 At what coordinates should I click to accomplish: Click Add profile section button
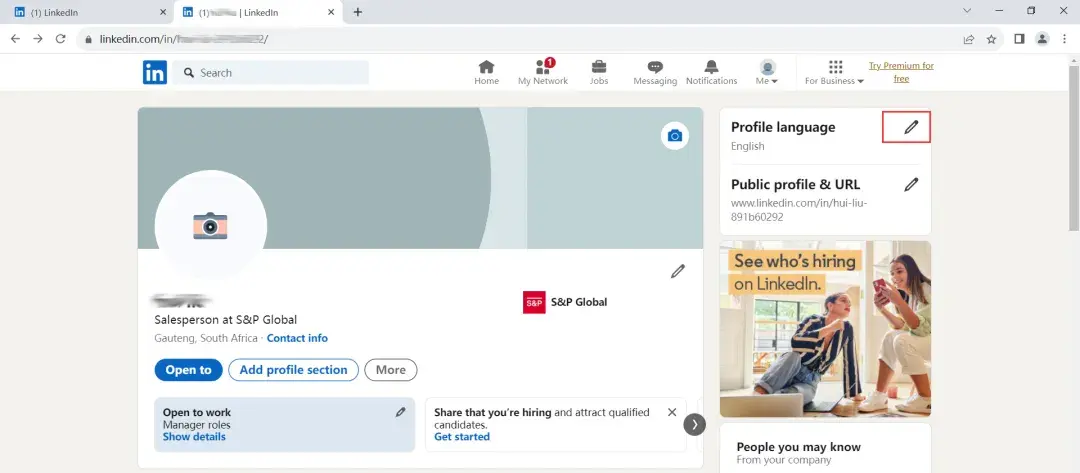[293, 370]
